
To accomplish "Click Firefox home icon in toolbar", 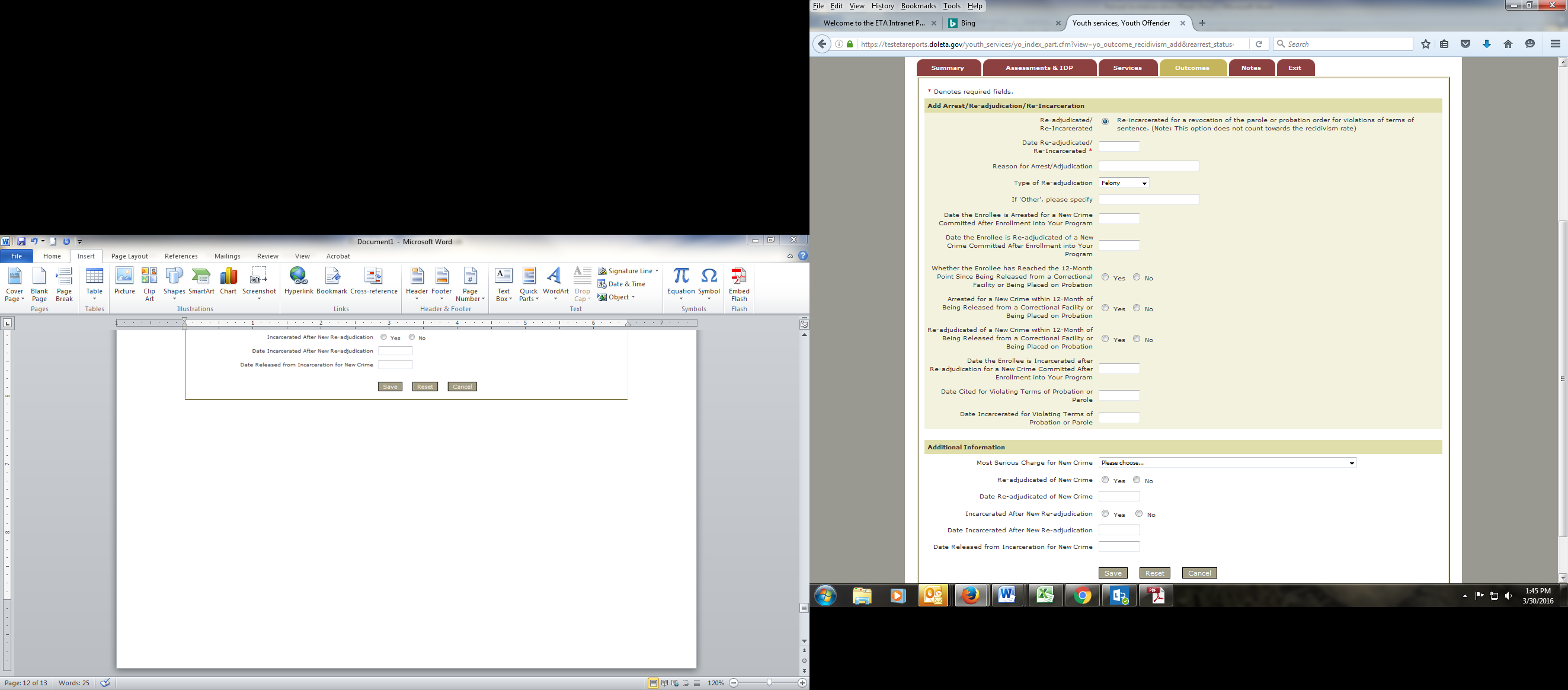I will [x=1508, y=44].
